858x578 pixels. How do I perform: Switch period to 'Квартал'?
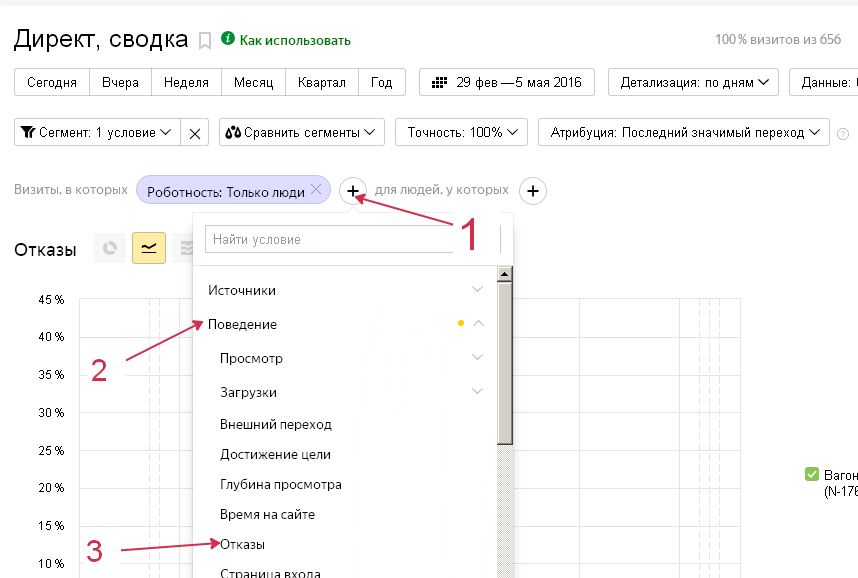(x=321, y=82)
